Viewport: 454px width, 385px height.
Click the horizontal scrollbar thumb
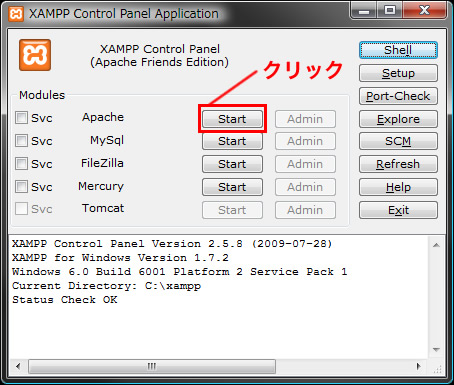(x=152, y=366)
